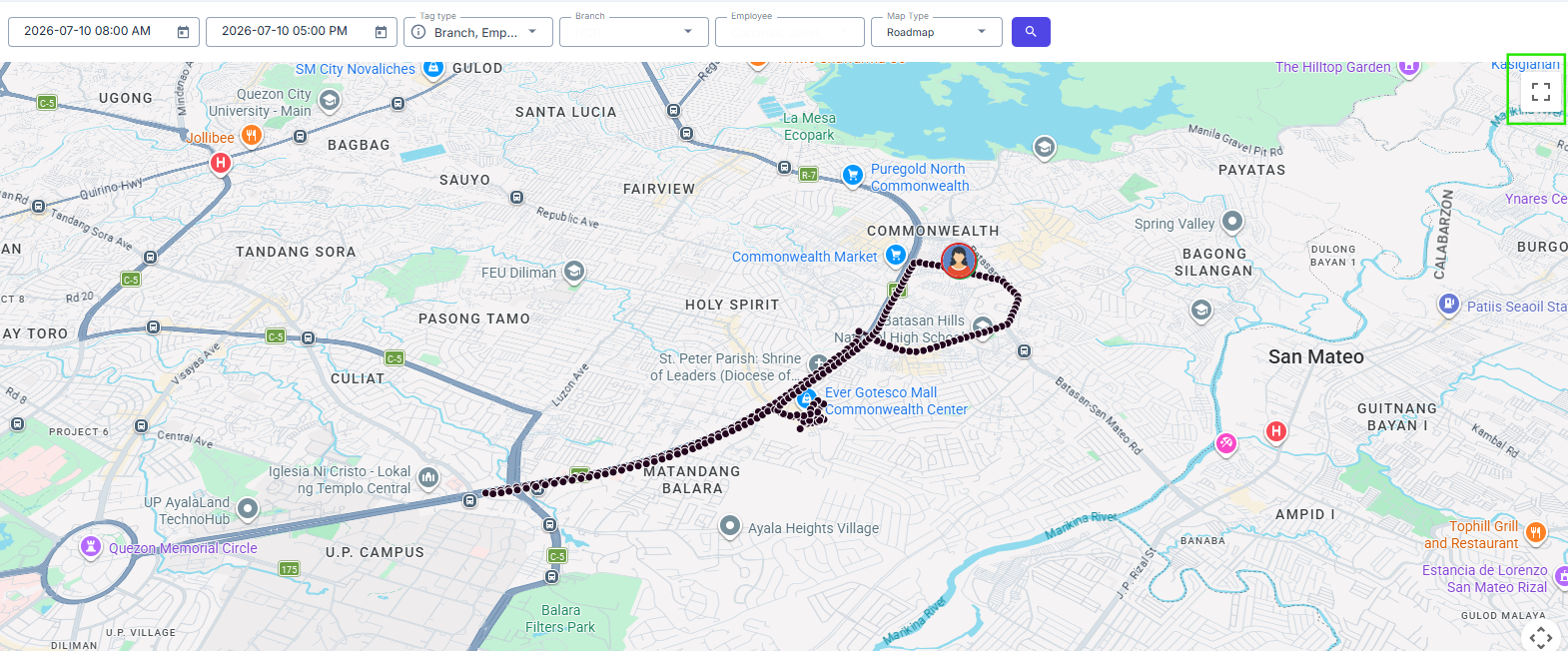Click the Puregold North Commonwealth cart pin
1568x651 pixels.
(x=852, y=175)
